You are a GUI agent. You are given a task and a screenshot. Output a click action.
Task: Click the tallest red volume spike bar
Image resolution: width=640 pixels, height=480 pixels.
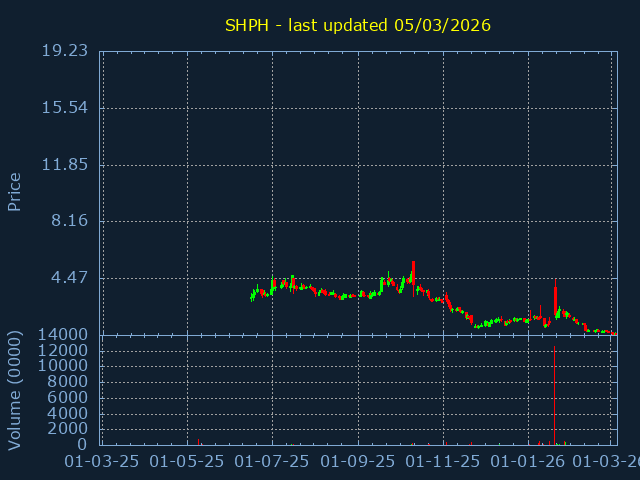click(x=554, y=395)
